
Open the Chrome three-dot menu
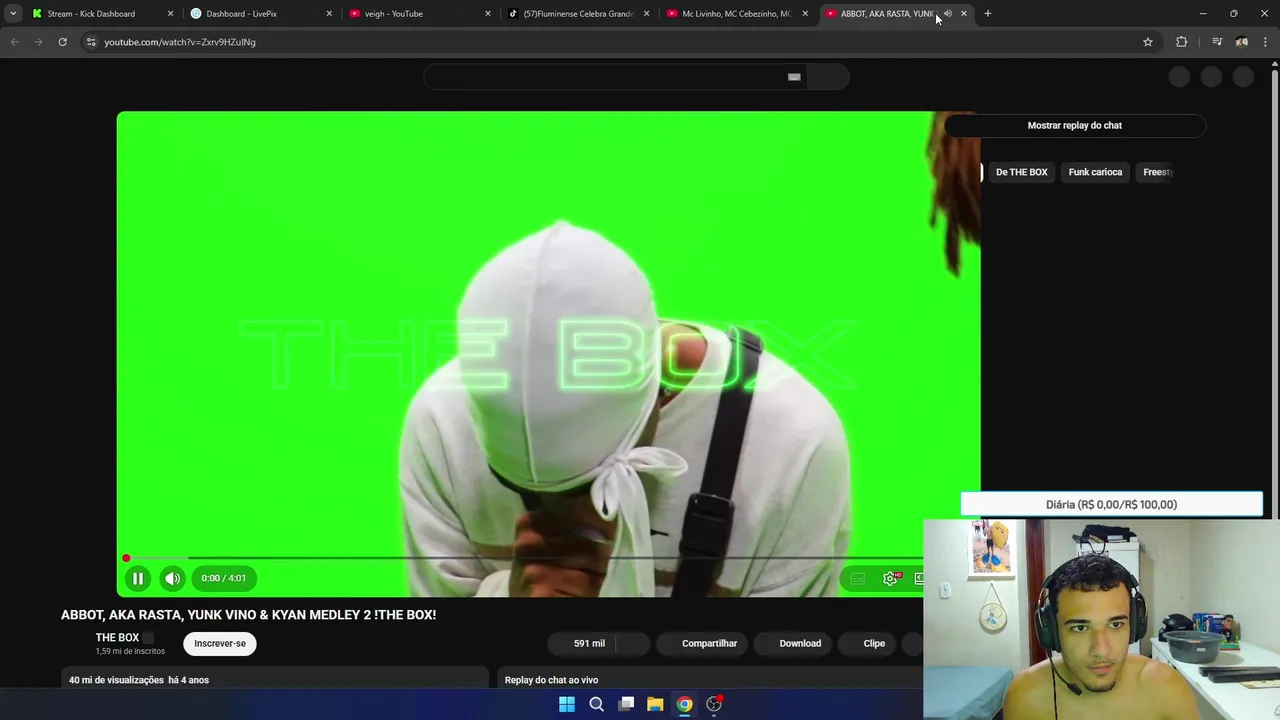(1266, 42)
